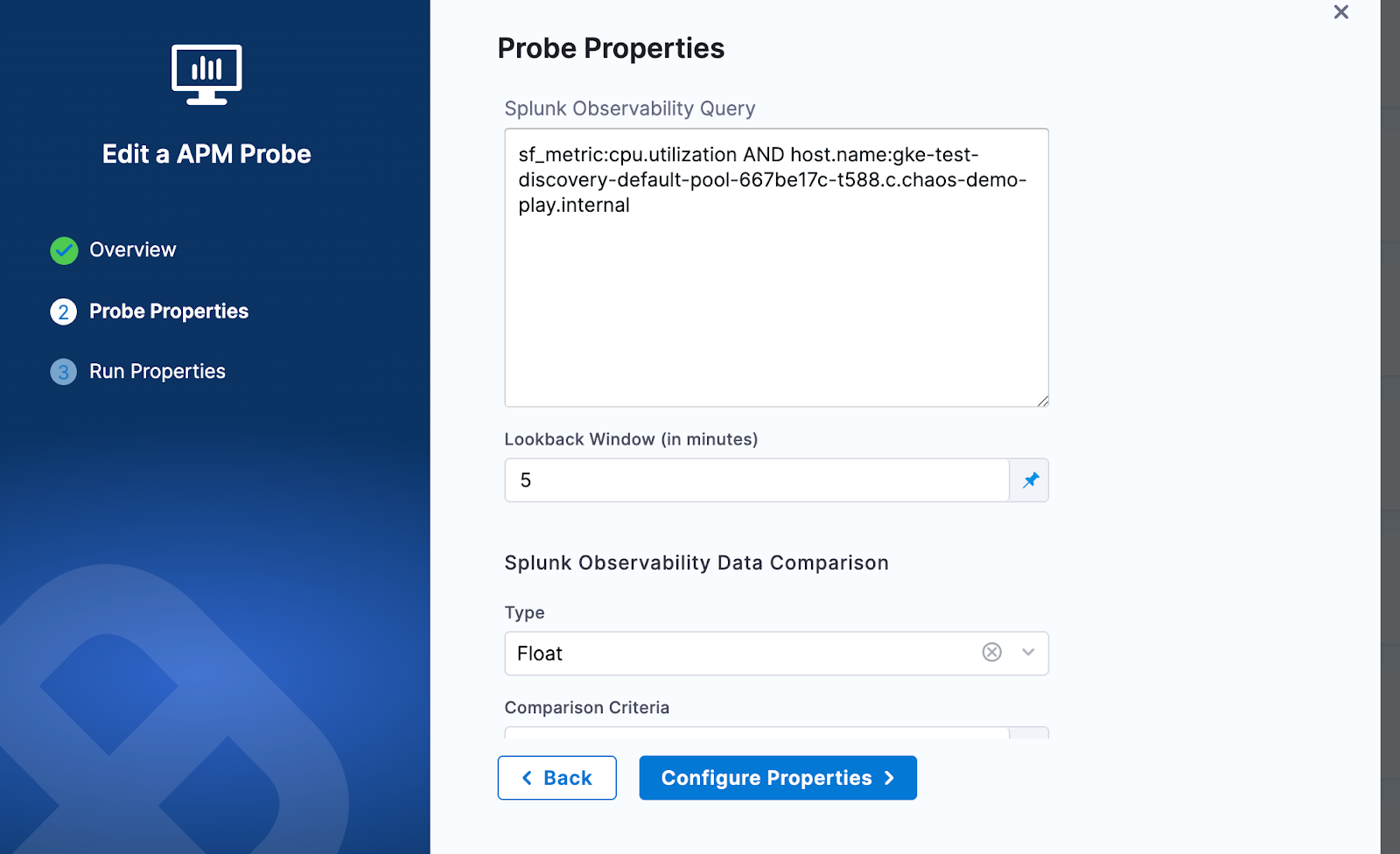
Task: Click the left chevron on Back
Action: pyautogui.click(x=527, y=778)
